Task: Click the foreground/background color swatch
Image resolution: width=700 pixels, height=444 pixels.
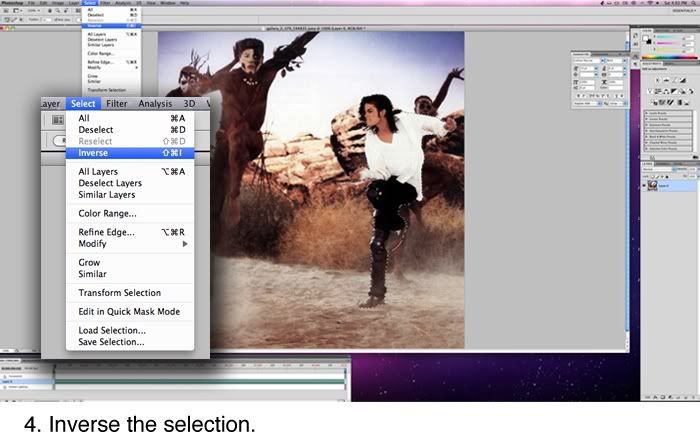Action: pyautogui.click(x=647, y=40)
